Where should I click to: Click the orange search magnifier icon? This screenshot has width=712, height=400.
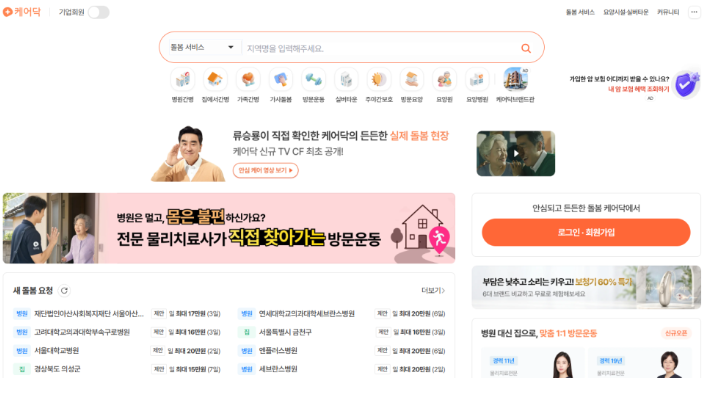click(x=526, y=48)
